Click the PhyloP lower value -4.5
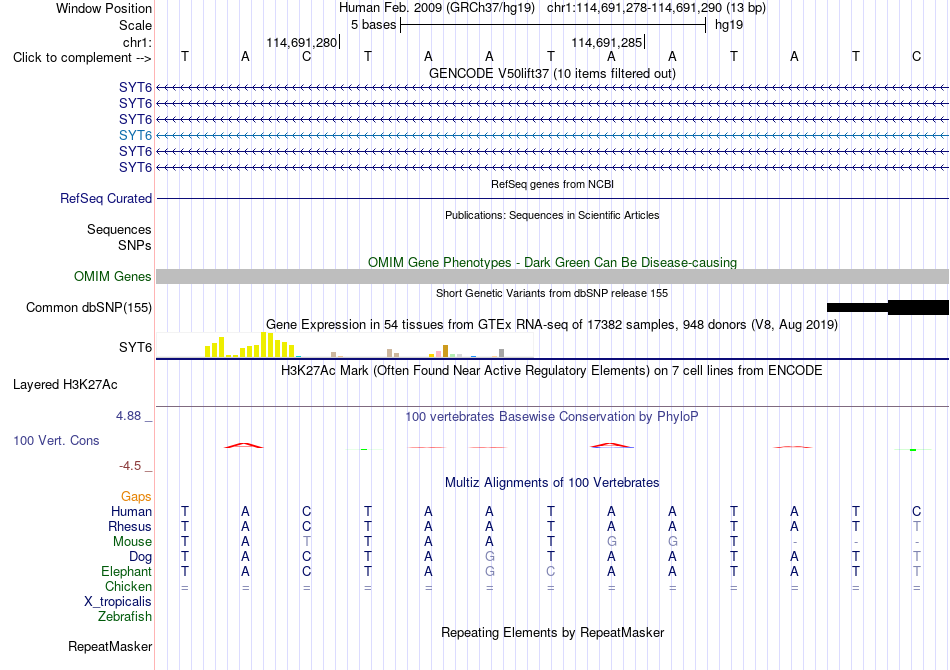The height and width of the screenshot is (670, 950). tap(130, 465)
